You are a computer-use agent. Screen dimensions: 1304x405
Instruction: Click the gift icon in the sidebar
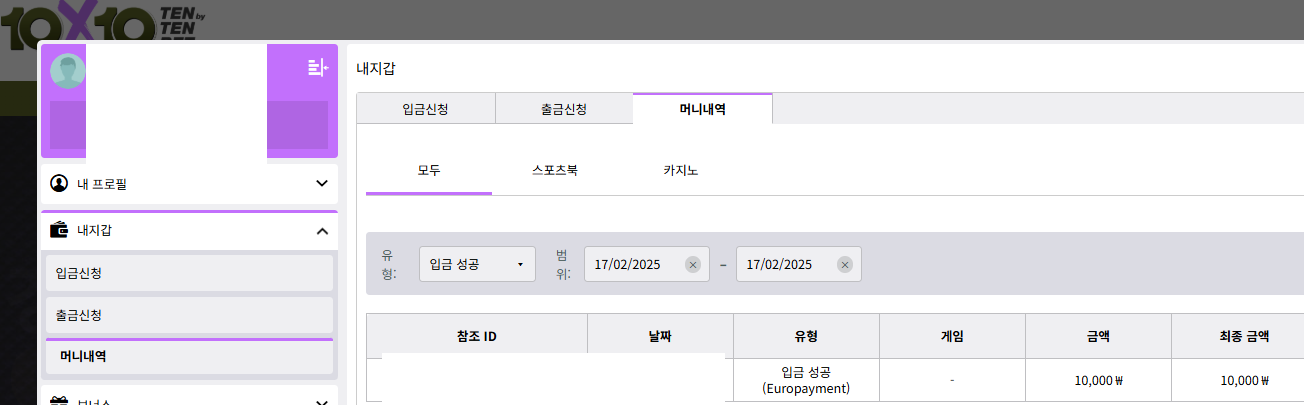click(x=59, y=401)
